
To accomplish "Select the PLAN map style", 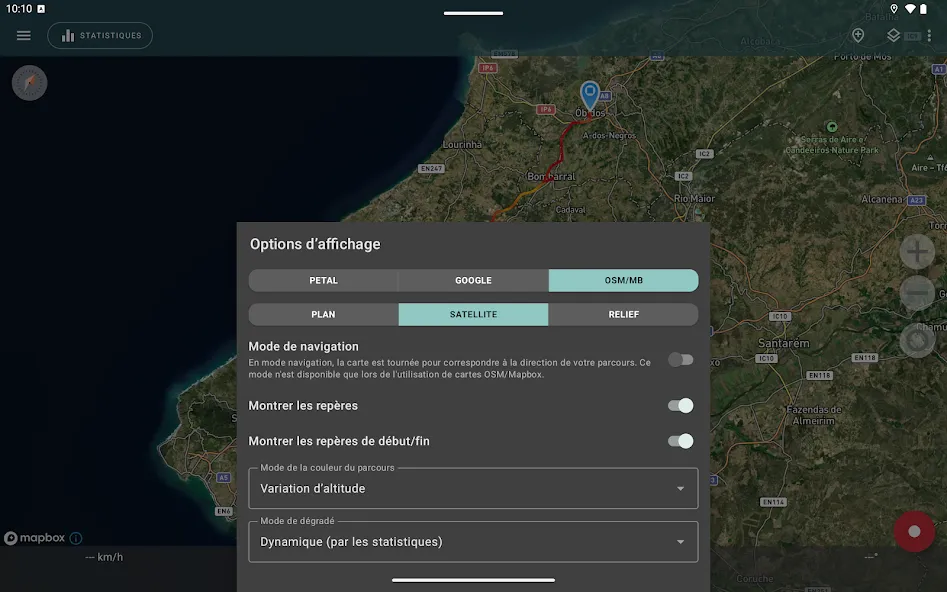I will point(323,315).
